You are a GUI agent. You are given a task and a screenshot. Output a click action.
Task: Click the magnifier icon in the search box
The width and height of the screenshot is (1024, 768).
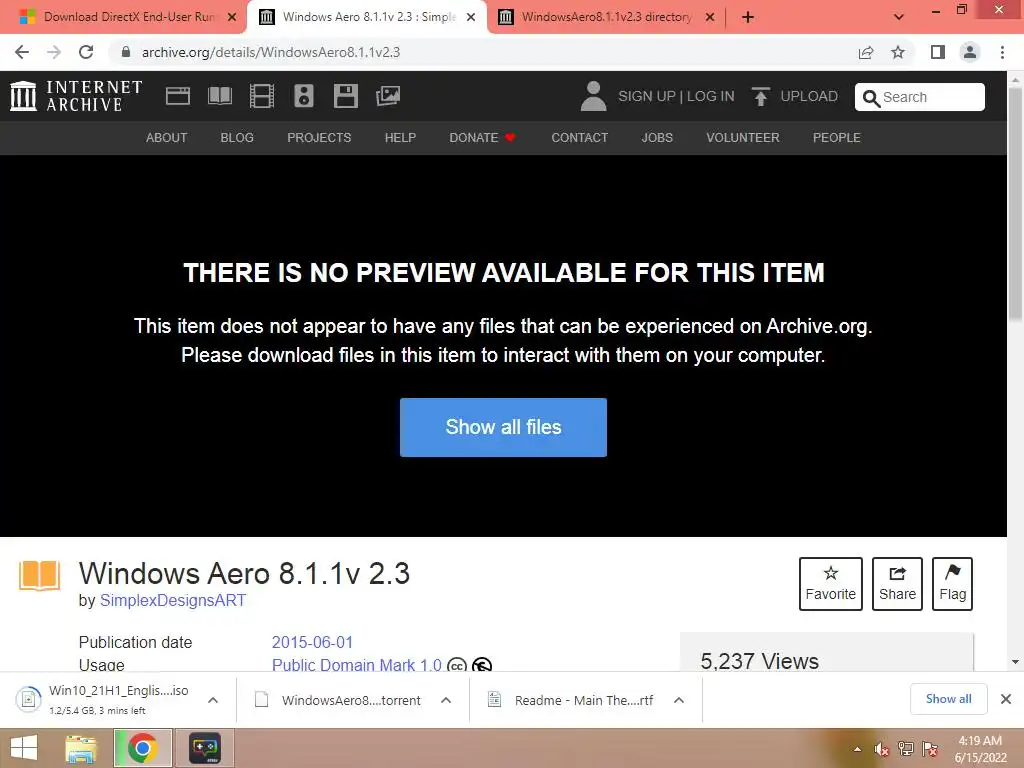tap(871, 98)
